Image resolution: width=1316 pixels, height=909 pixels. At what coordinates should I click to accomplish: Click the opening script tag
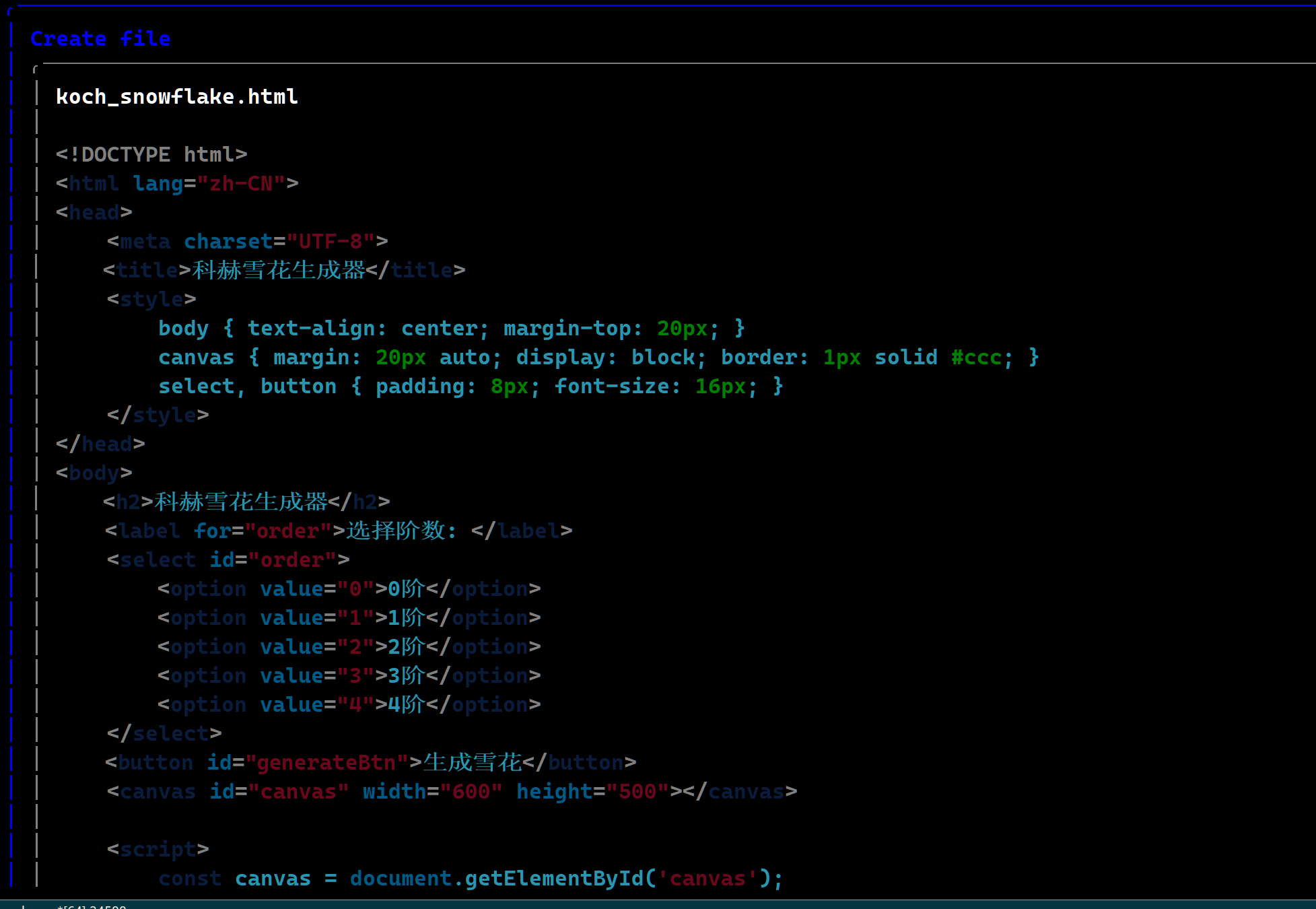158,850
